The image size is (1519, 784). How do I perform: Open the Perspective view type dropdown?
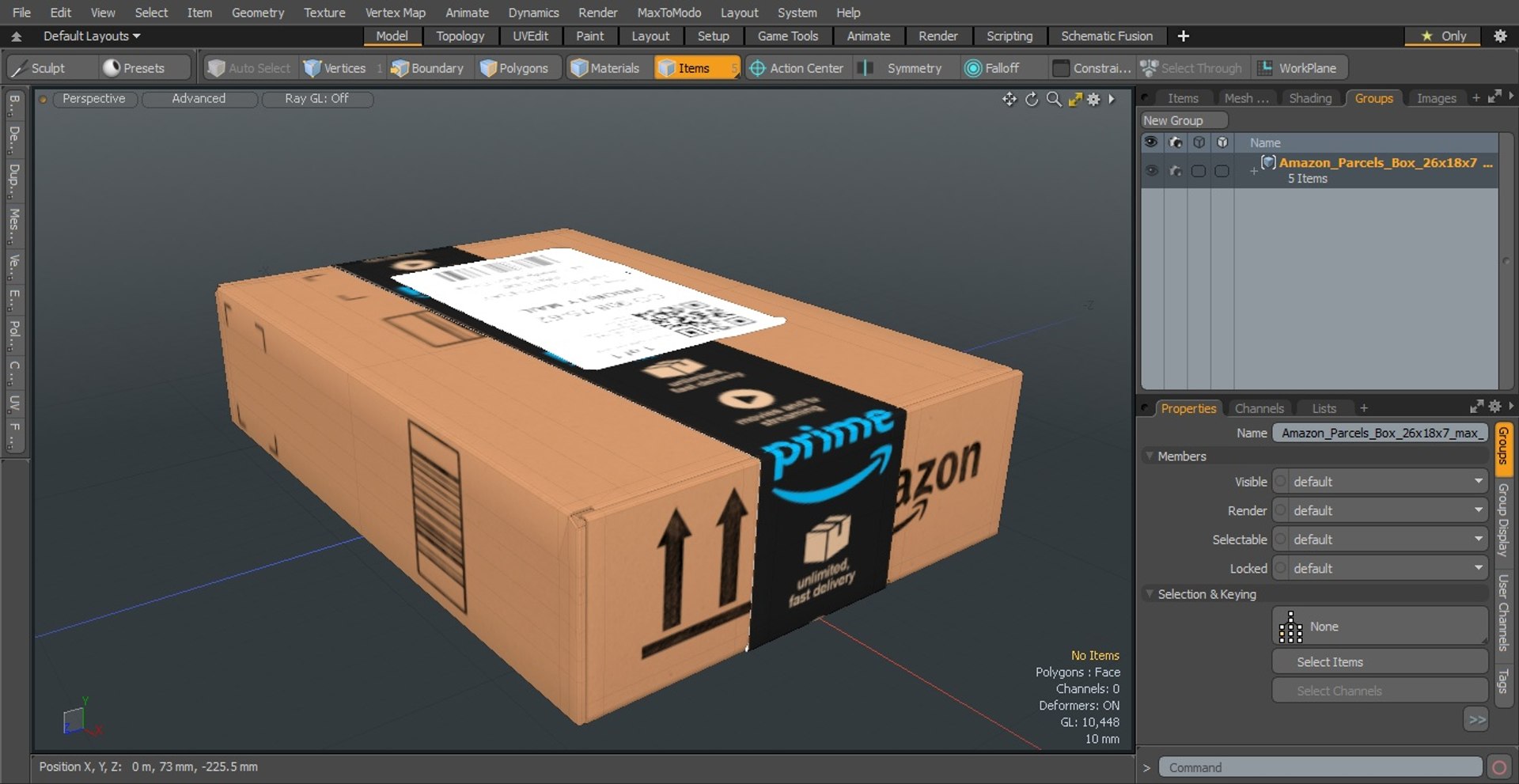pos(94,99)
